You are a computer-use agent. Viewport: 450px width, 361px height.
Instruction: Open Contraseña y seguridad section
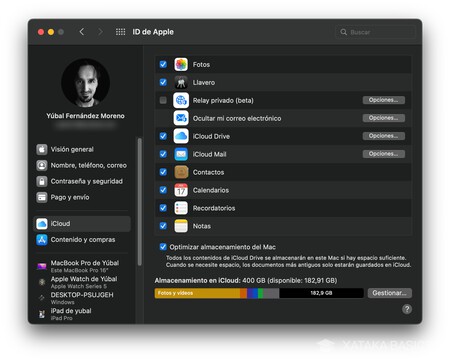pyautogui.click(x=83, y=181)
